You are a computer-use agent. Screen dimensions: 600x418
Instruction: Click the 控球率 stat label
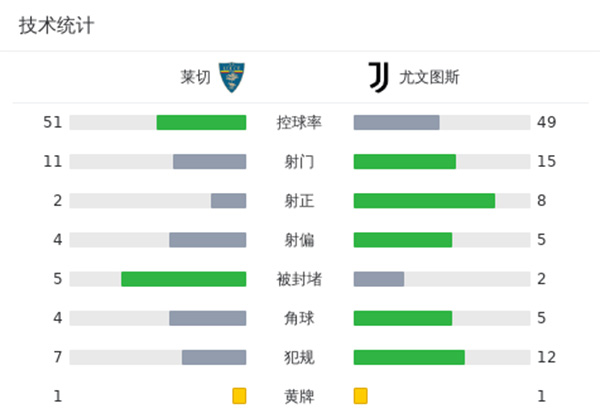click(299, 123)
